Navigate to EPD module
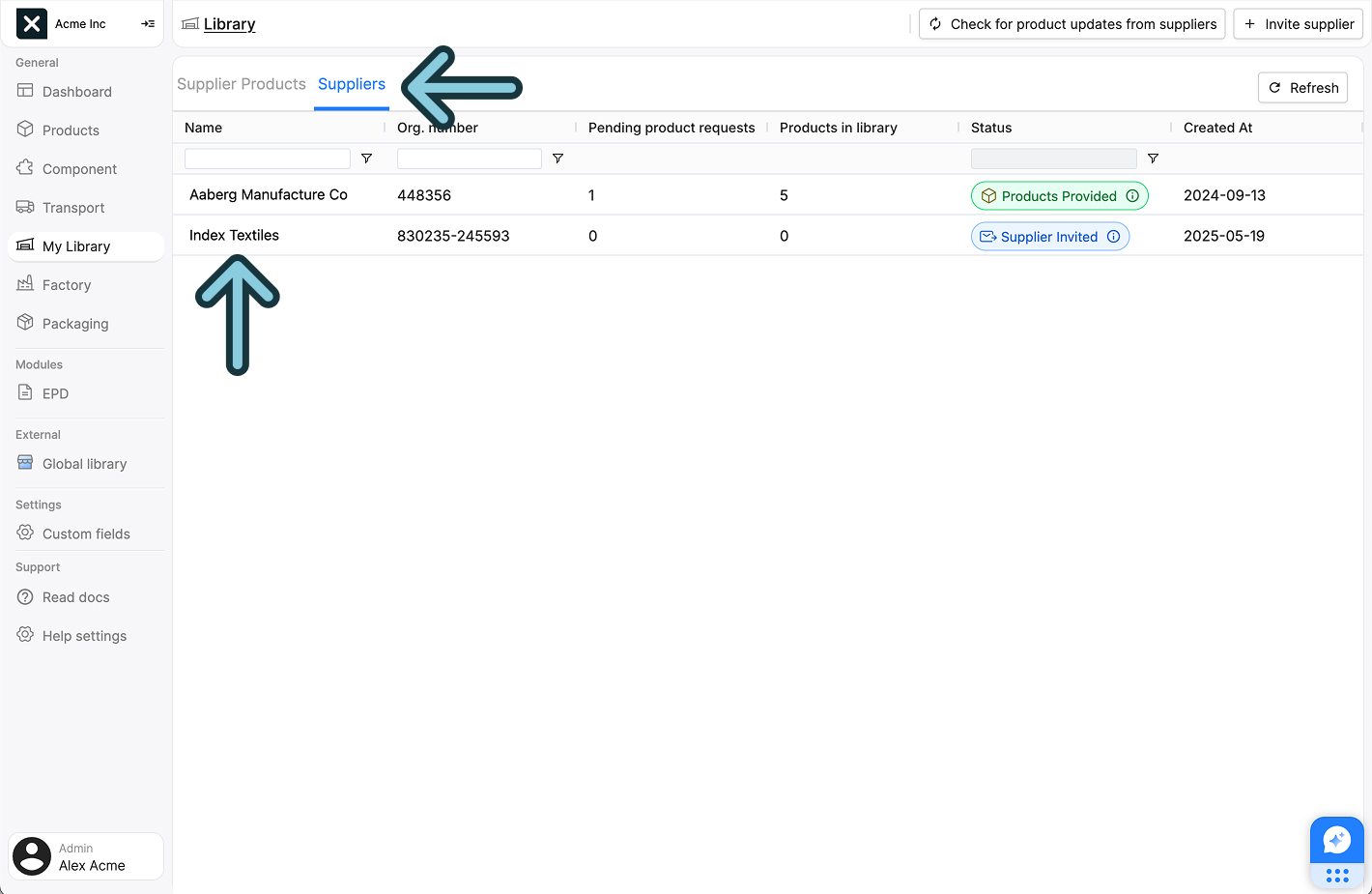The height and width of the screenshot is (894, 1372). tap(55, 394)
